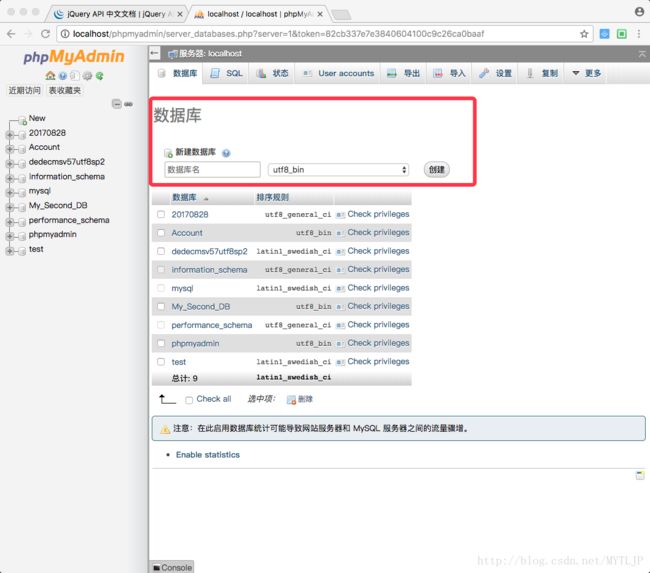Open Chrome profile avatar icon
The width and height of the screenshot is (650, 573).
click(639, 12)
